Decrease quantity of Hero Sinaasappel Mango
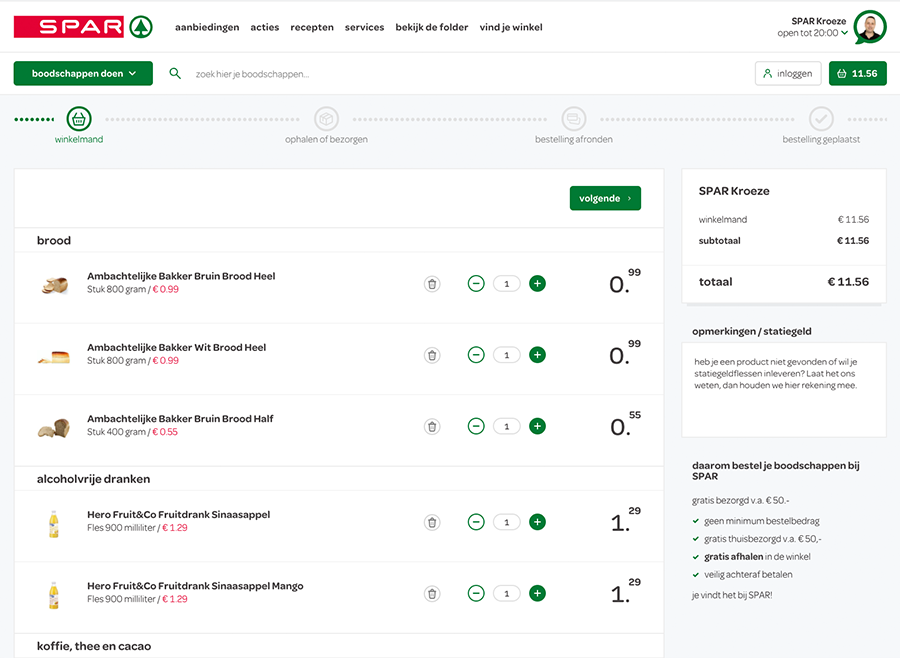 coord(476,593)
